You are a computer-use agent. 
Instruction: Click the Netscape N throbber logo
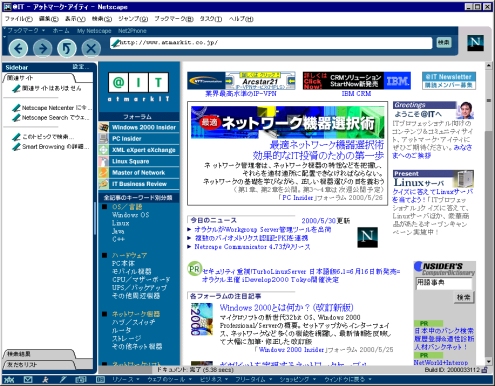(475, 43)
